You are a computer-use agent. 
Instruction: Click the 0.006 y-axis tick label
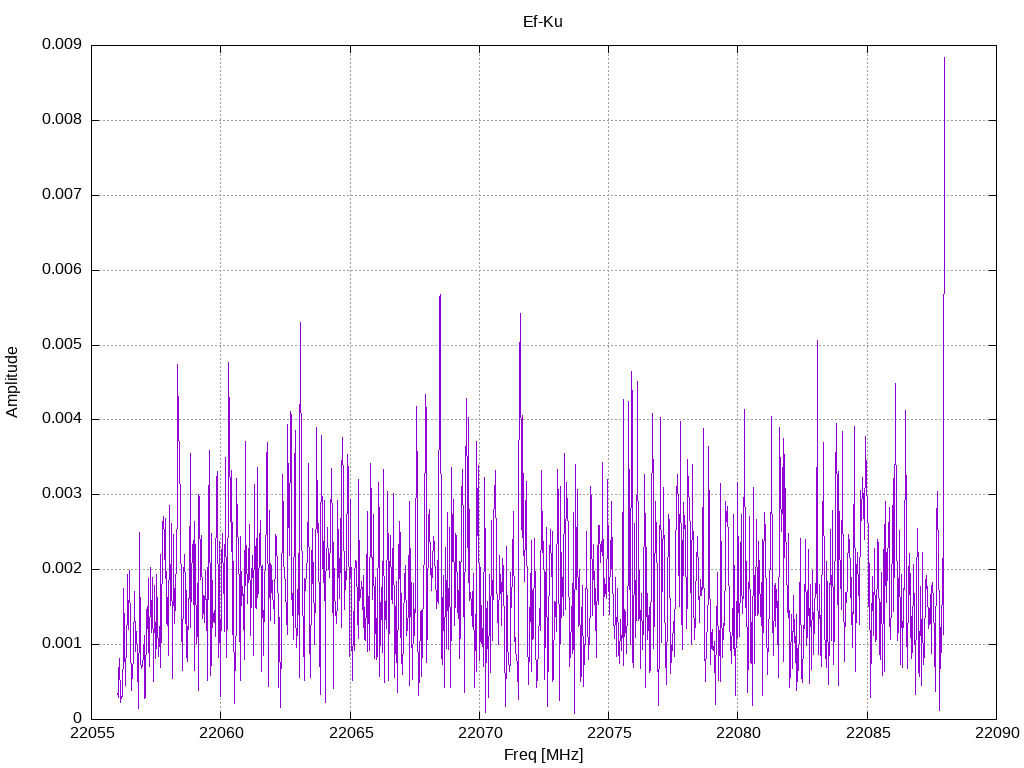point(61,270)
